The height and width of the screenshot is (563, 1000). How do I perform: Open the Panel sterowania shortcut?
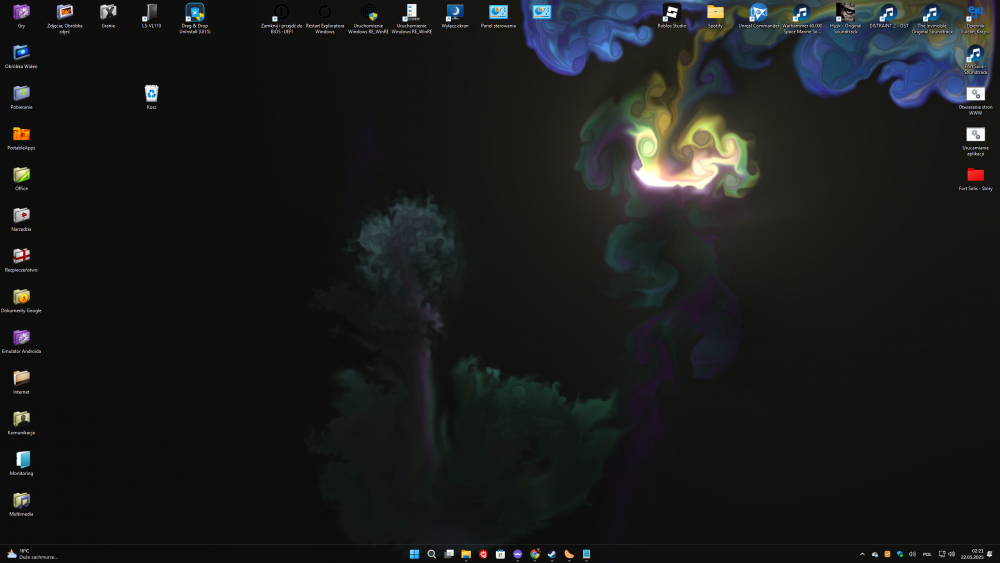[498, 13]
